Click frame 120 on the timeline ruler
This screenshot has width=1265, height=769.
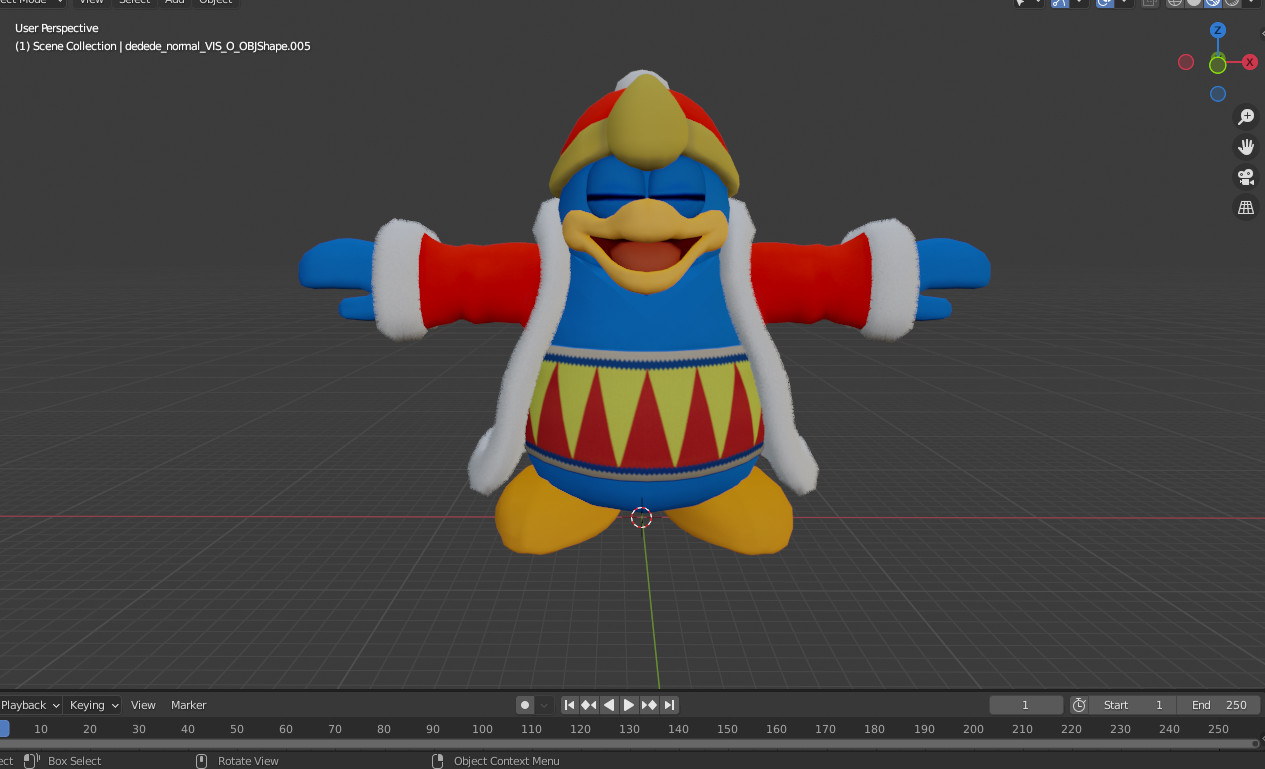[x=580, y=729]
